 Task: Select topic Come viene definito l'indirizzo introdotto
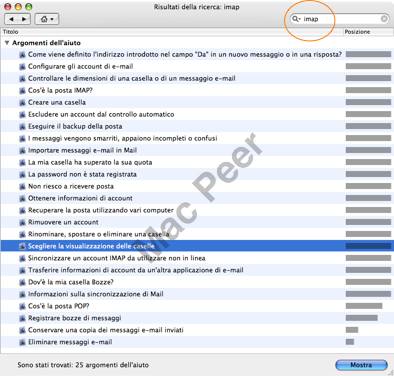pos(185,54)
